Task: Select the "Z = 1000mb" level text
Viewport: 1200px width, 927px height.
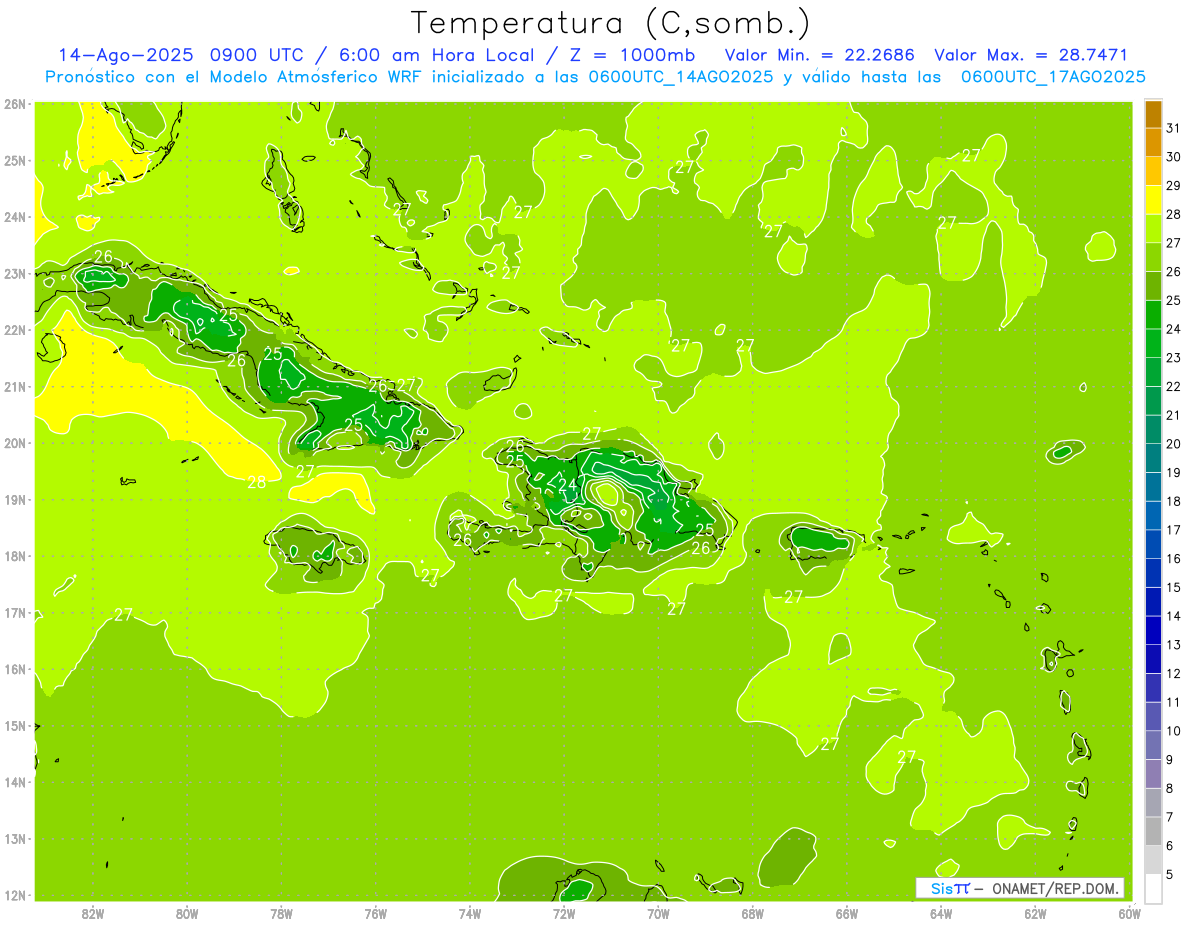Action: pyautogui.click(x=631, y=55)
